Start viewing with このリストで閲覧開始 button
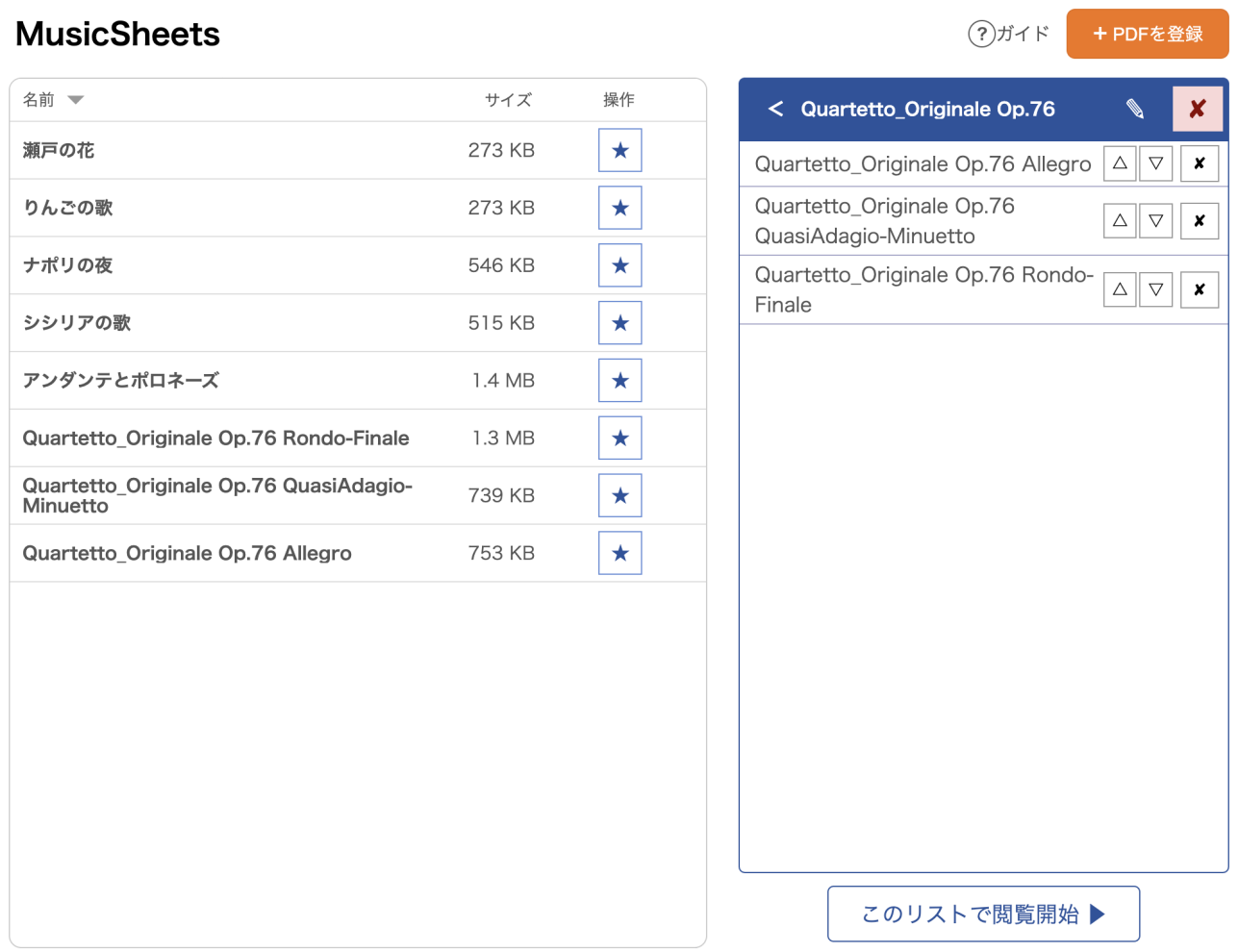 pyautogui.click(x=983, y=914)
